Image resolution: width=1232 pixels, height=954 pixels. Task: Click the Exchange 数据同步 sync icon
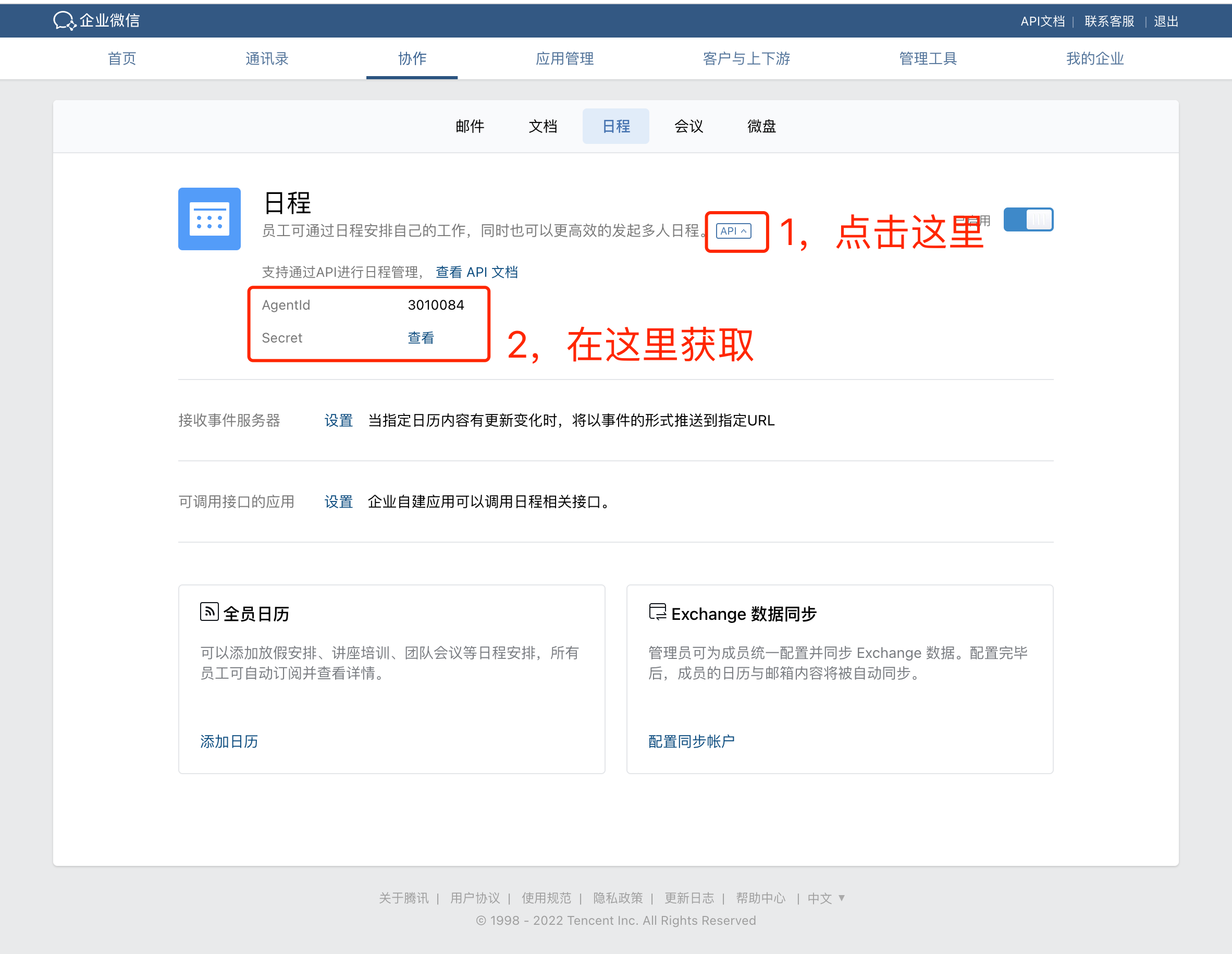click(657, 611)
